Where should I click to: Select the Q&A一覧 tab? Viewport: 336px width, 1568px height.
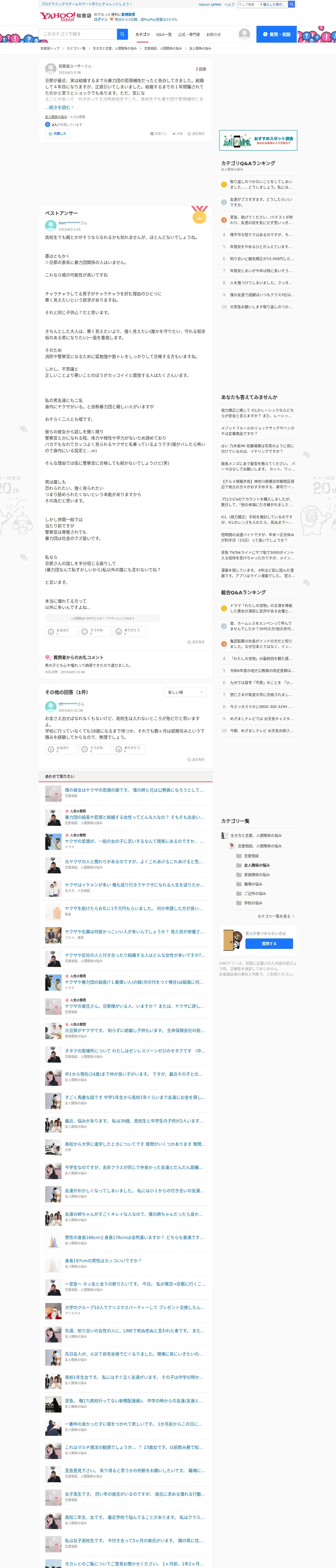pos(164,35)
